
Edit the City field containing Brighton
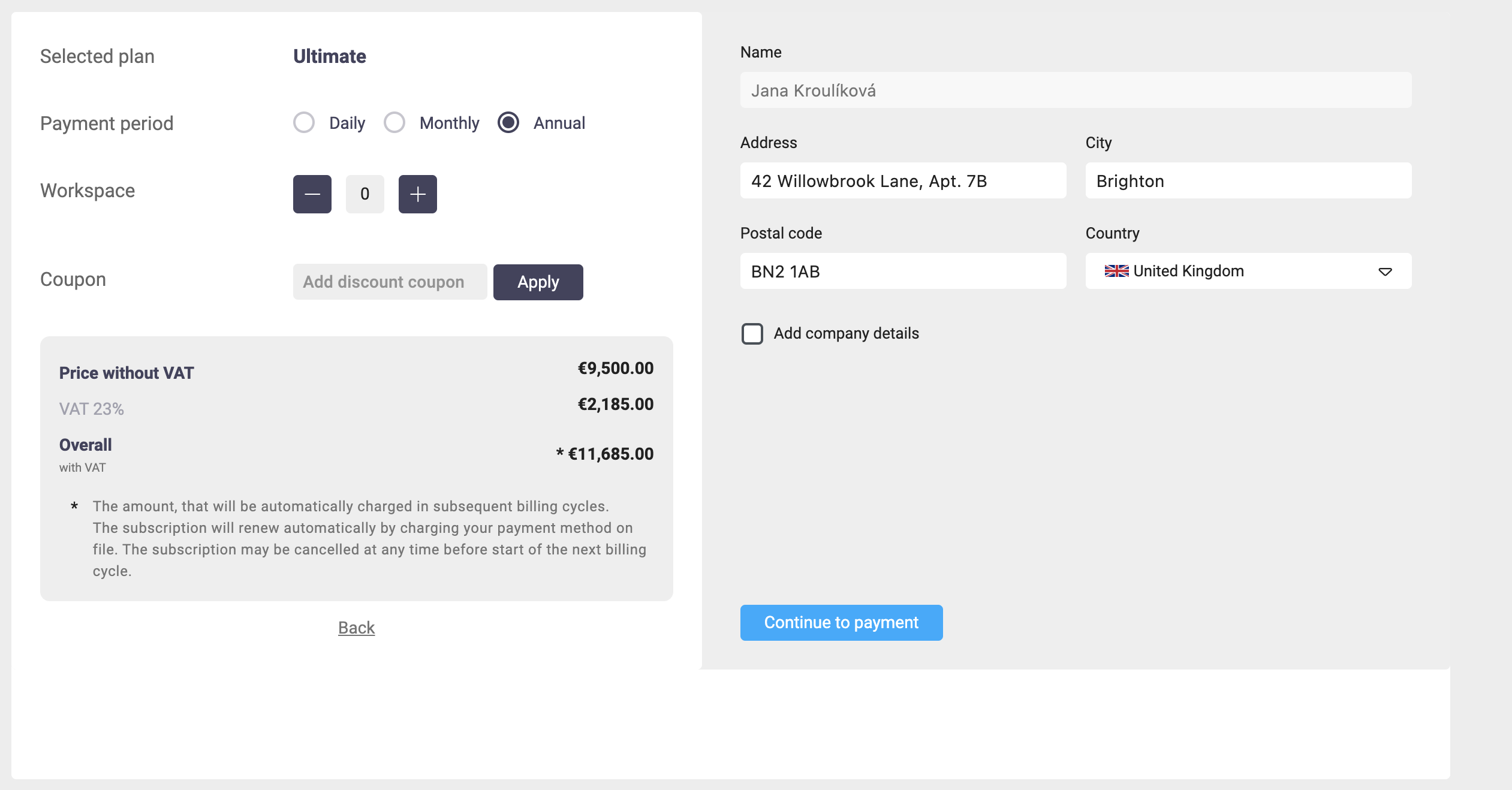tap(1248, 181)
